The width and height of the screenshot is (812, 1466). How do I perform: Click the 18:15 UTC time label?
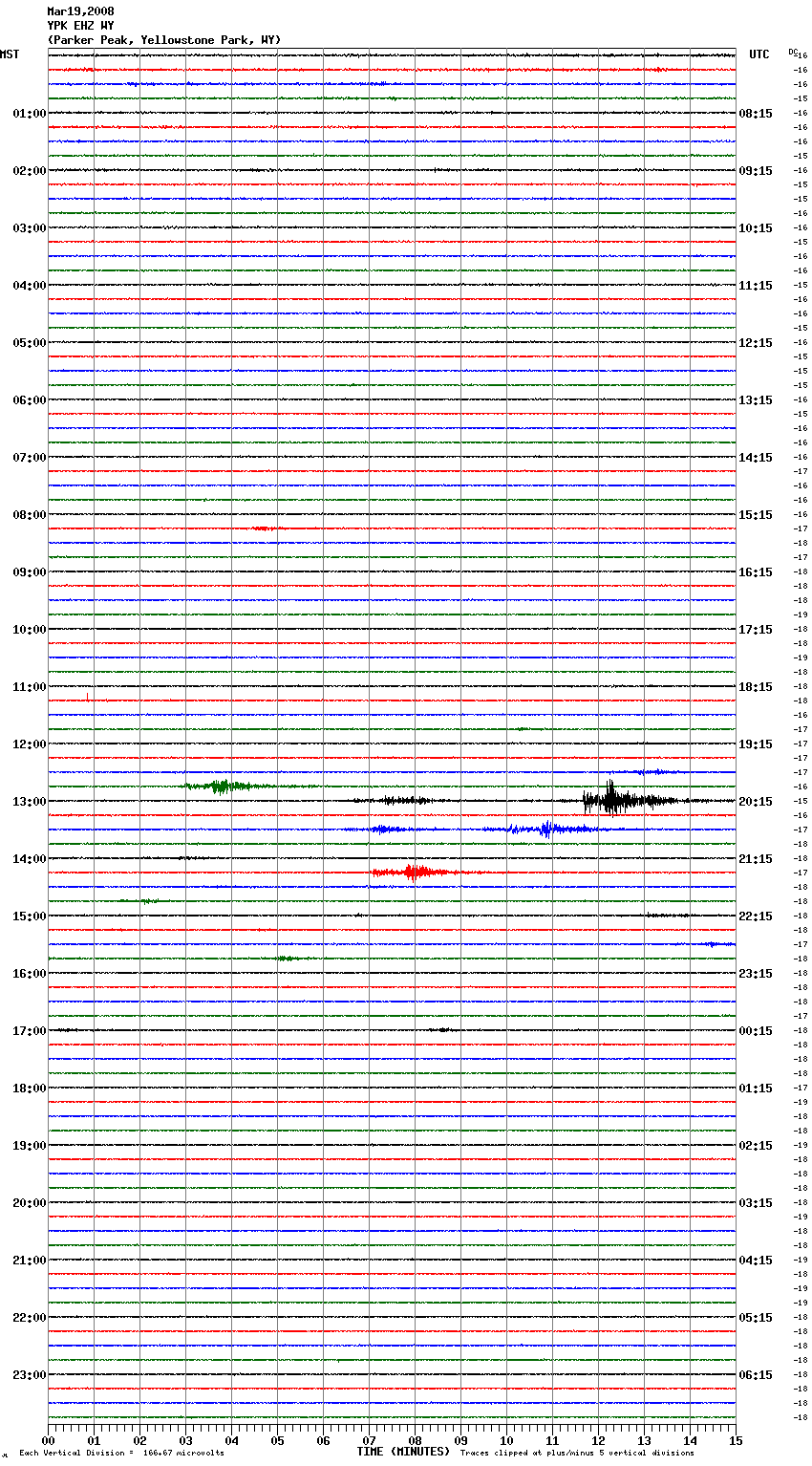pos(756,687)
